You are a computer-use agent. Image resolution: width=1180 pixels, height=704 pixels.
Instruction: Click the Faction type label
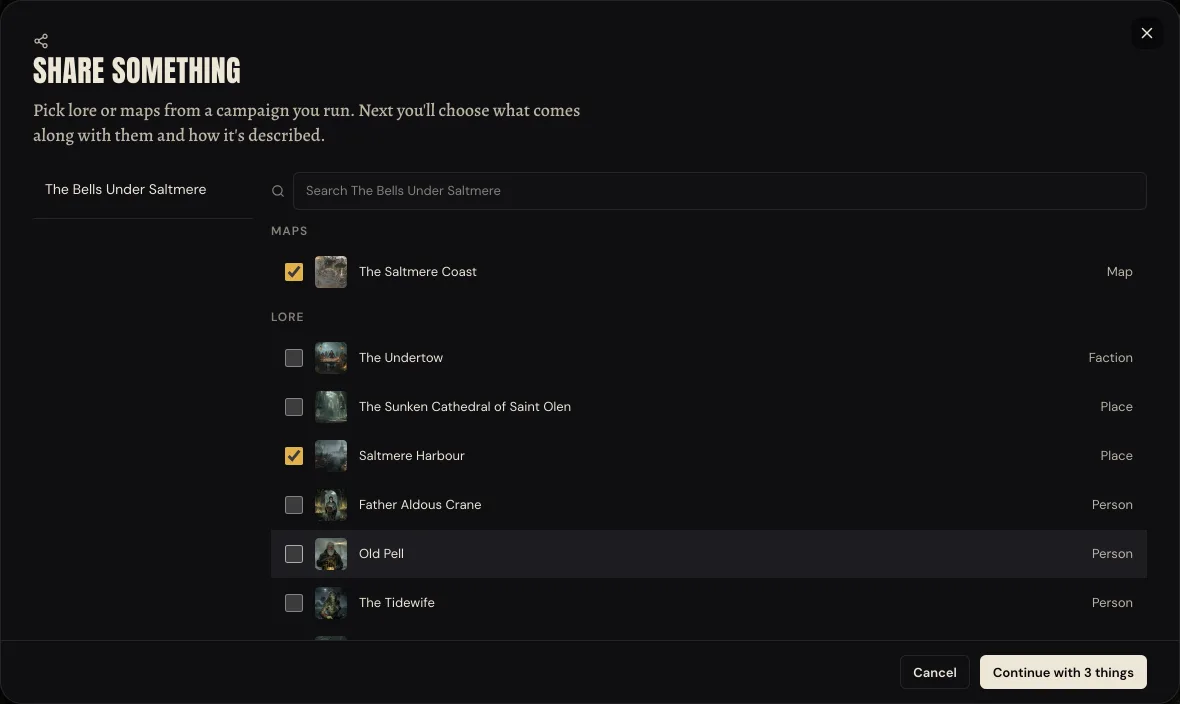pyautogui.click(x=1110, y=358)
